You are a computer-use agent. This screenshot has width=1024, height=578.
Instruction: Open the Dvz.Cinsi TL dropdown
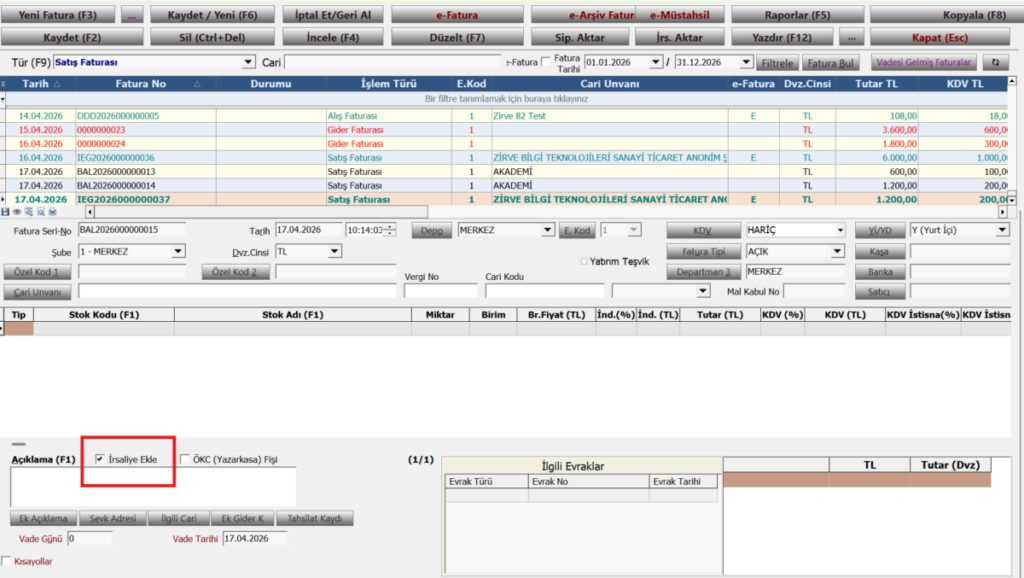click(334, 251)
